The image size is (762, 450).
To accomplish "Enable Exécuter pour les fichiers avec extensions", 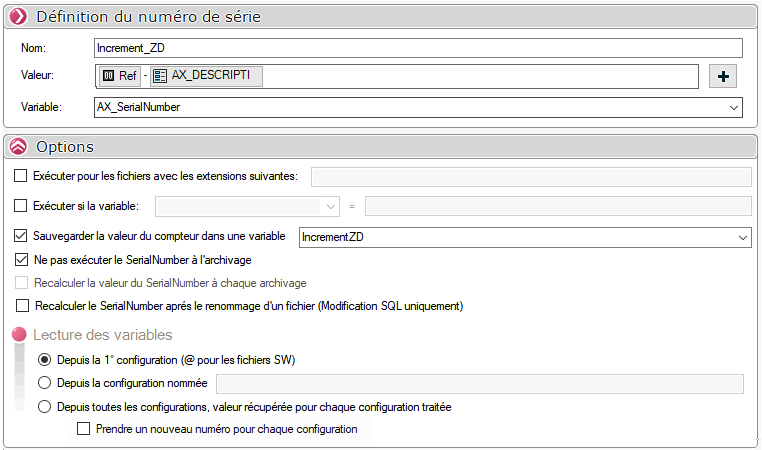I will coord(22,176).
